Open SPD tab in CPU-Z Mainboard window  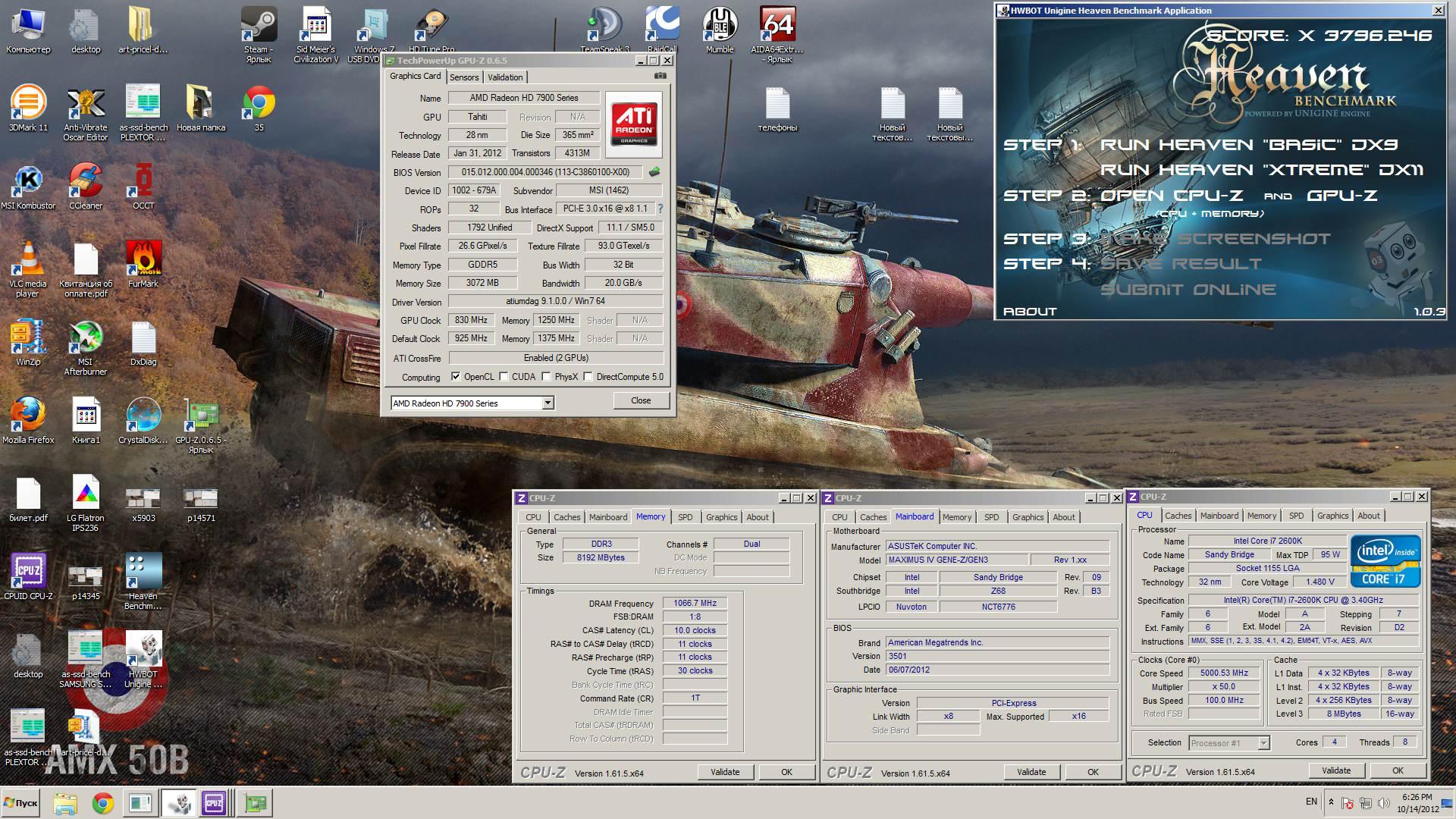[x=991, y=517]
